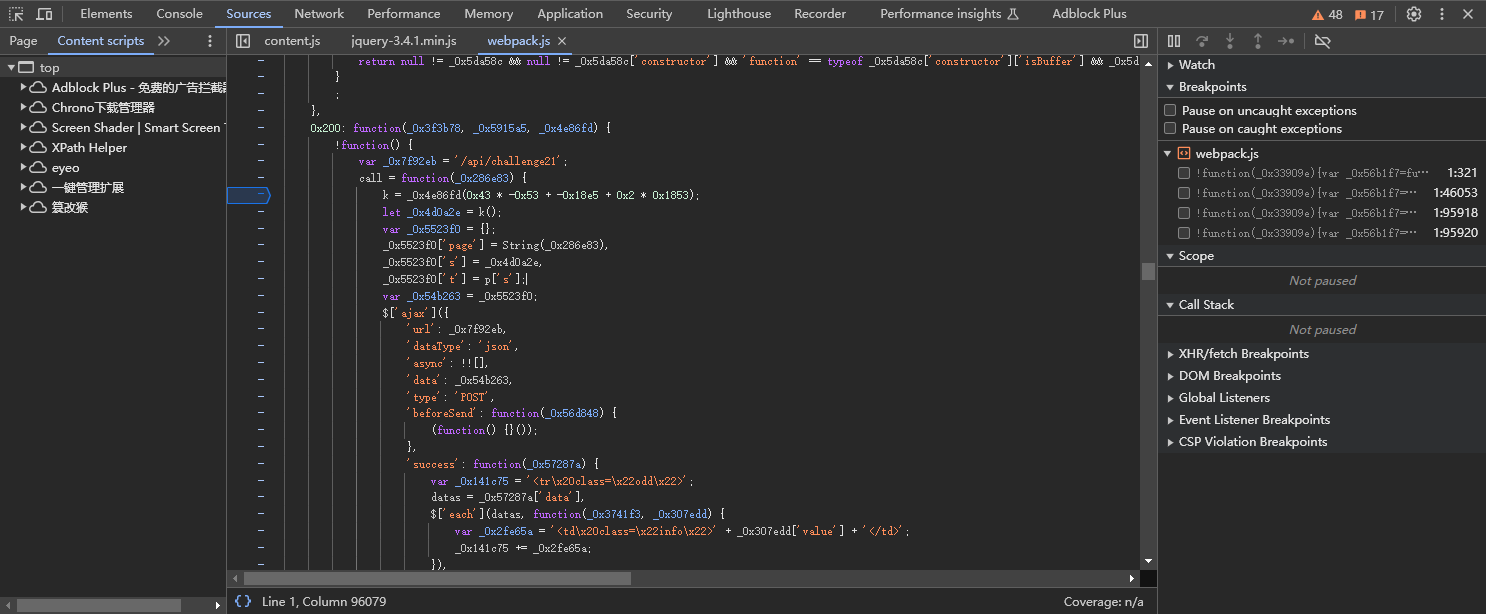Click the XPath Helper cloud icon

(x=38, y=148)
